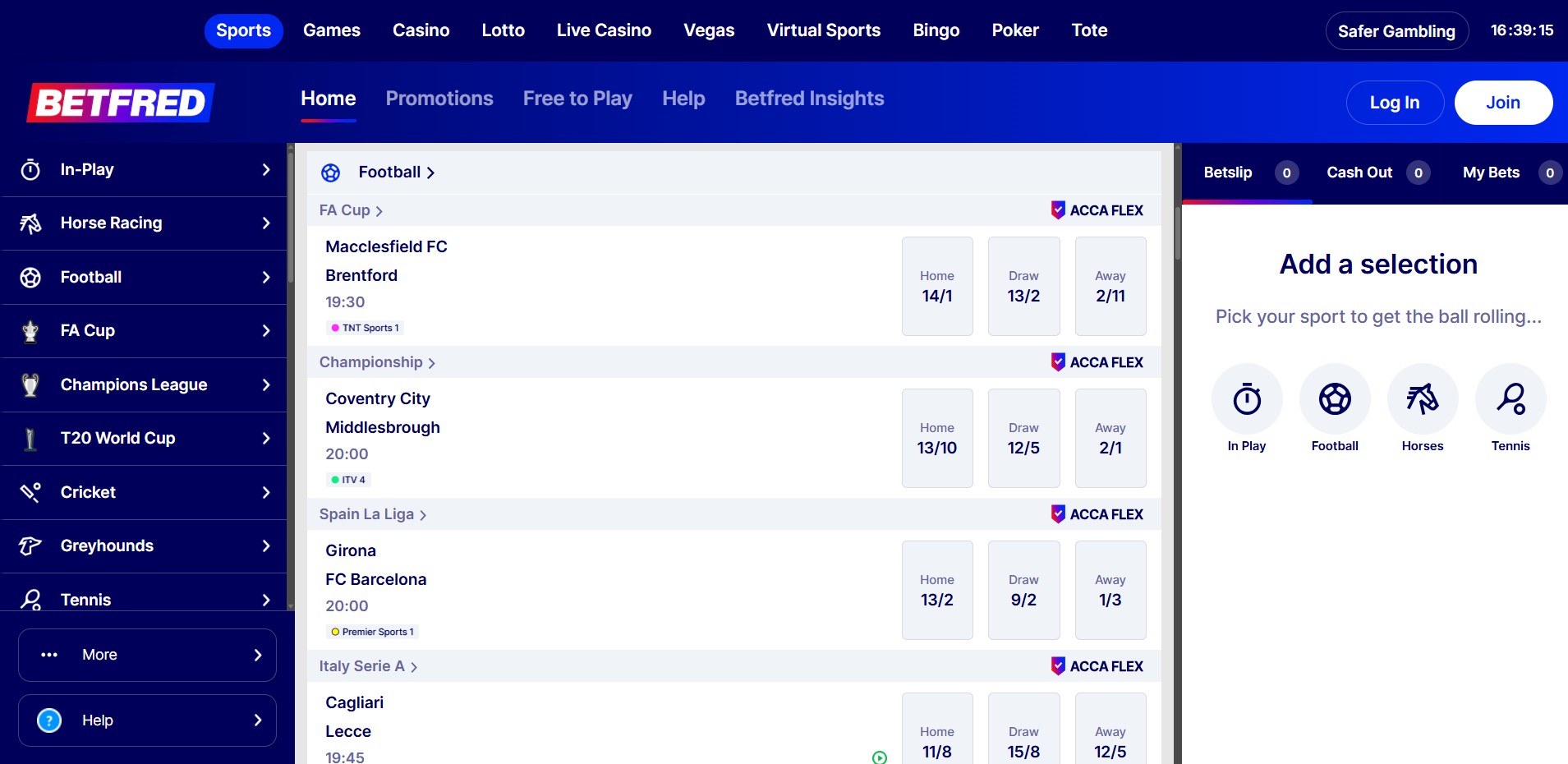Select Draw odds 12/5 for Coventry v Middlesbrough
Viewport: 1568px width, 764px height.
(x=1023, y=439)
